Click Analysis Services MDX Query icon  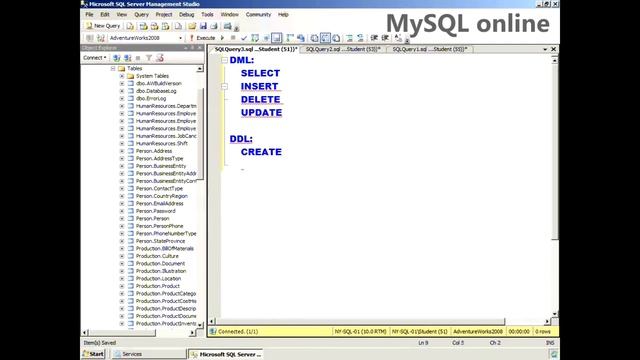(143, 26)
